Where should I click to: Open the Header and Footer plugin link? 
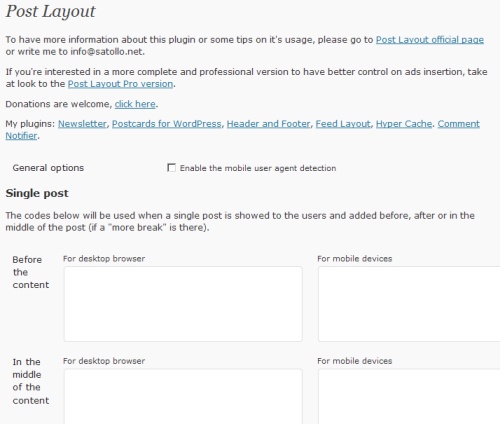point(268,124)
